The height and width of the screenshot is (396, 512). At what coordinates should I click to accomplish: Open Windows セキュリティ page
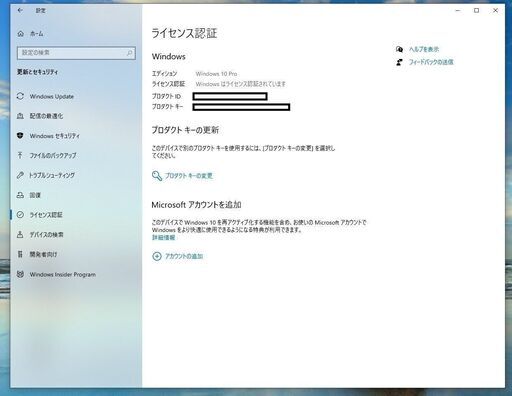tap(55, 136)
